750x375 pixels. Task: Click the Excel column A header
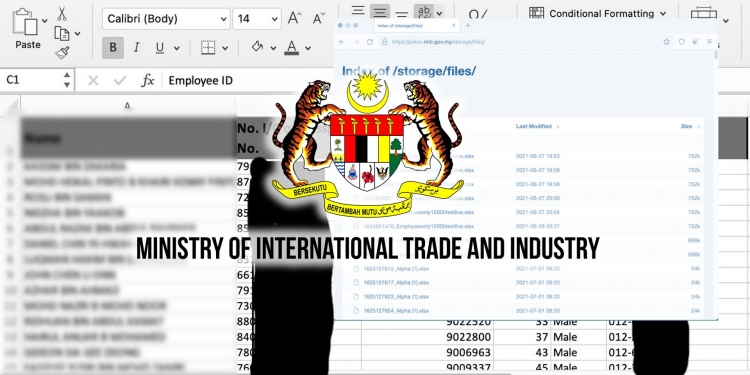[x=128, y=105]
